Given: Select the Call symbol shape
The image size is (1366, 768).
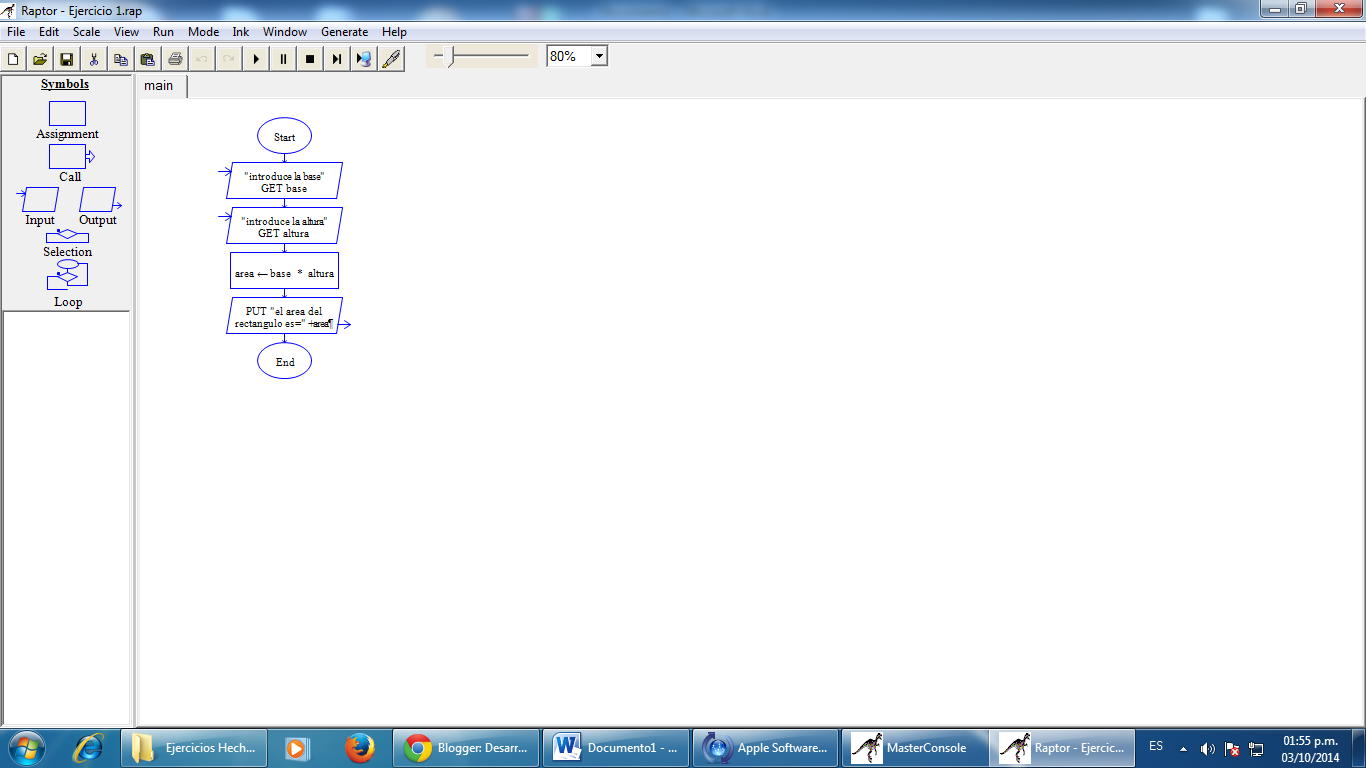Looking at the screenshot, I should coord(66,156).
